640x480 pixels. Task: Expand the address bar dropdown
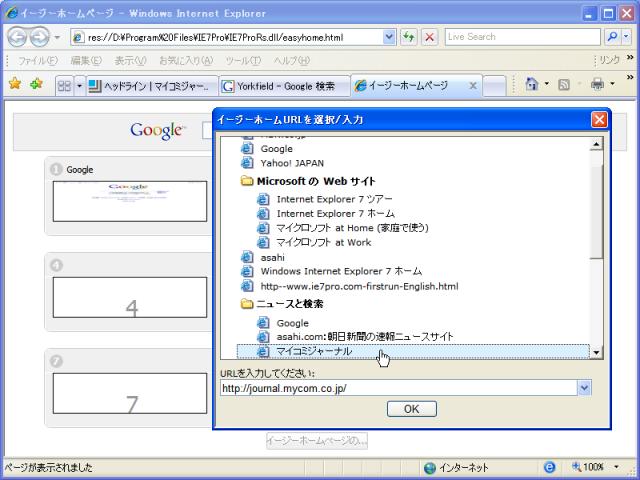click(389, 37)
